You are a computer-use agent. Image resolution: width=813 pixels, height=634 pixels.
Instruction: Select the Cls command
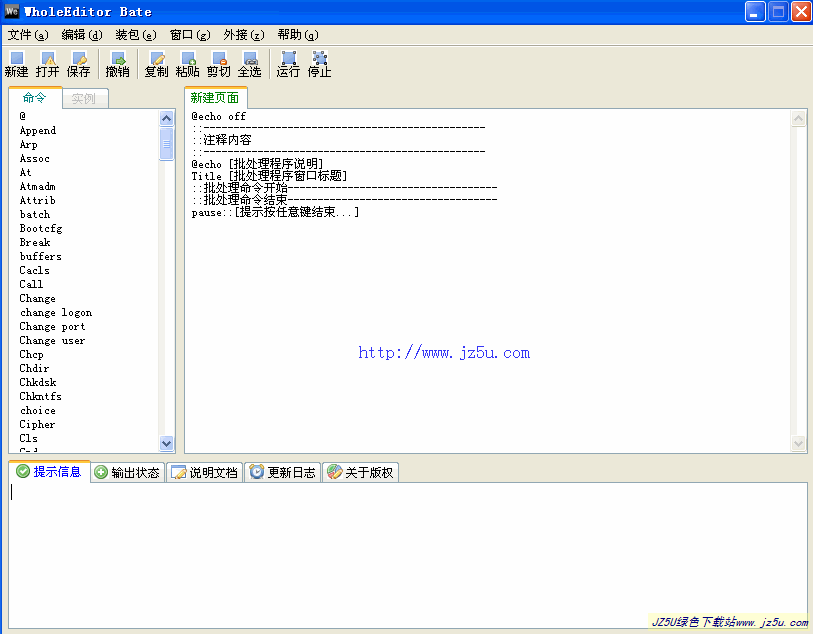[x=29, y=438]
